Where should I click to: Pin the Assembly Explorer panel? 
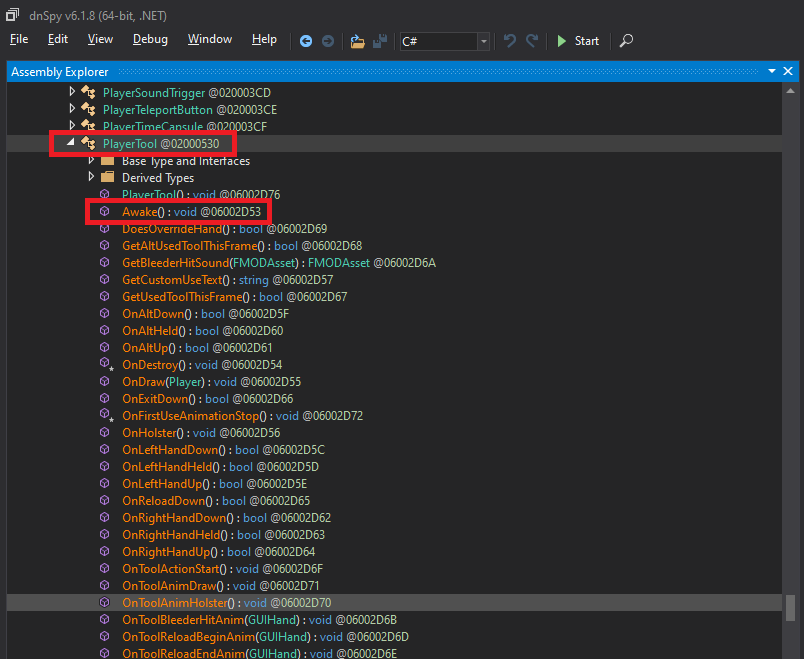coord(770,71)
